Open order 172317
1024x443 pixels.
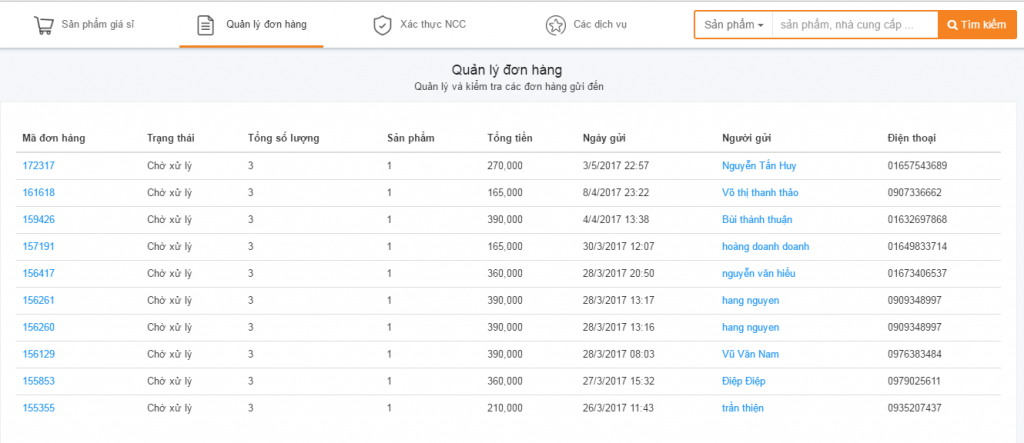tap(39, 166)
